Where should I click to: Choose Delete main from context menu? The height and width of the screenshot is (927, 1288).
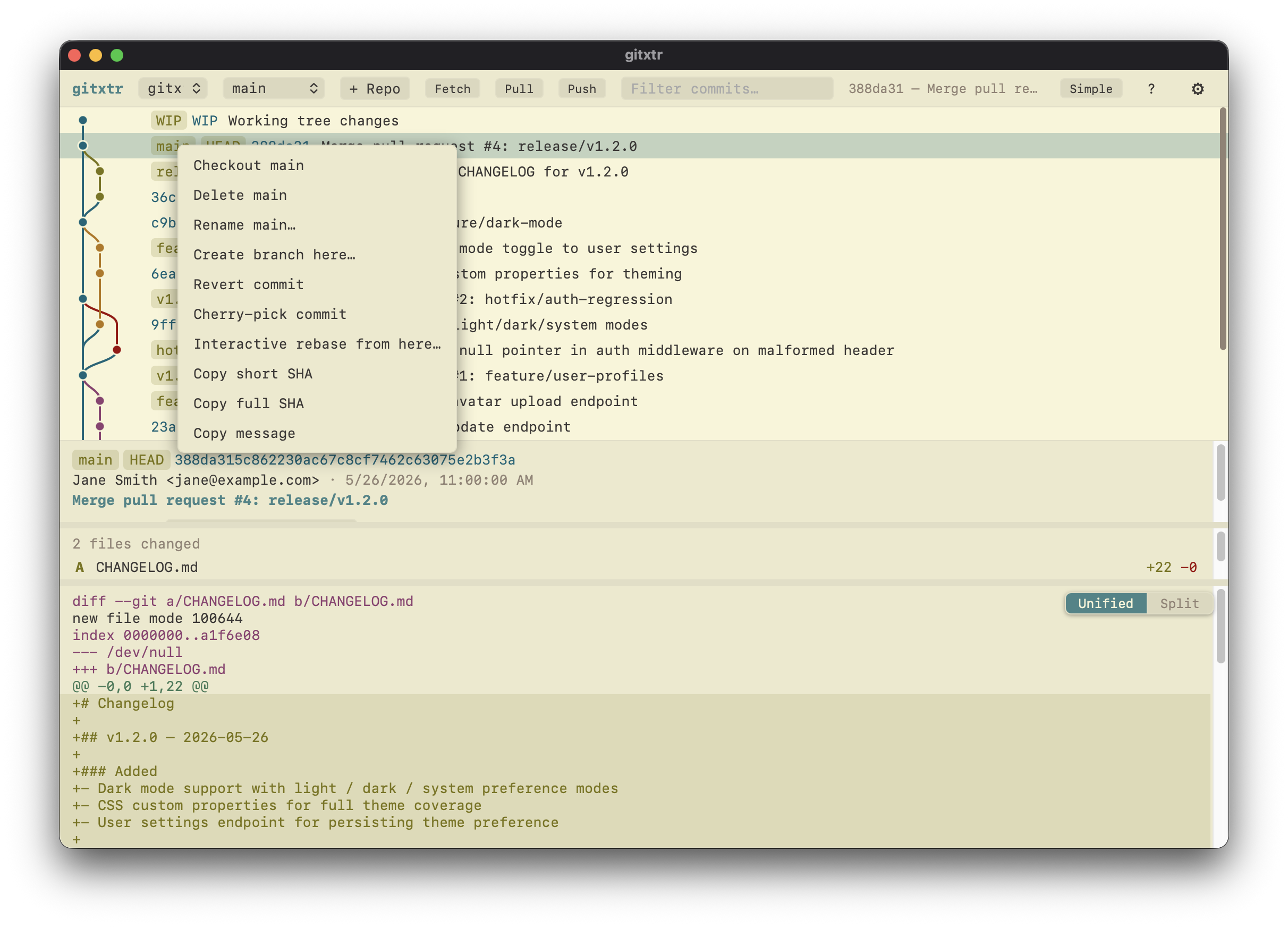pyautogui.click(x=317, y=195)
